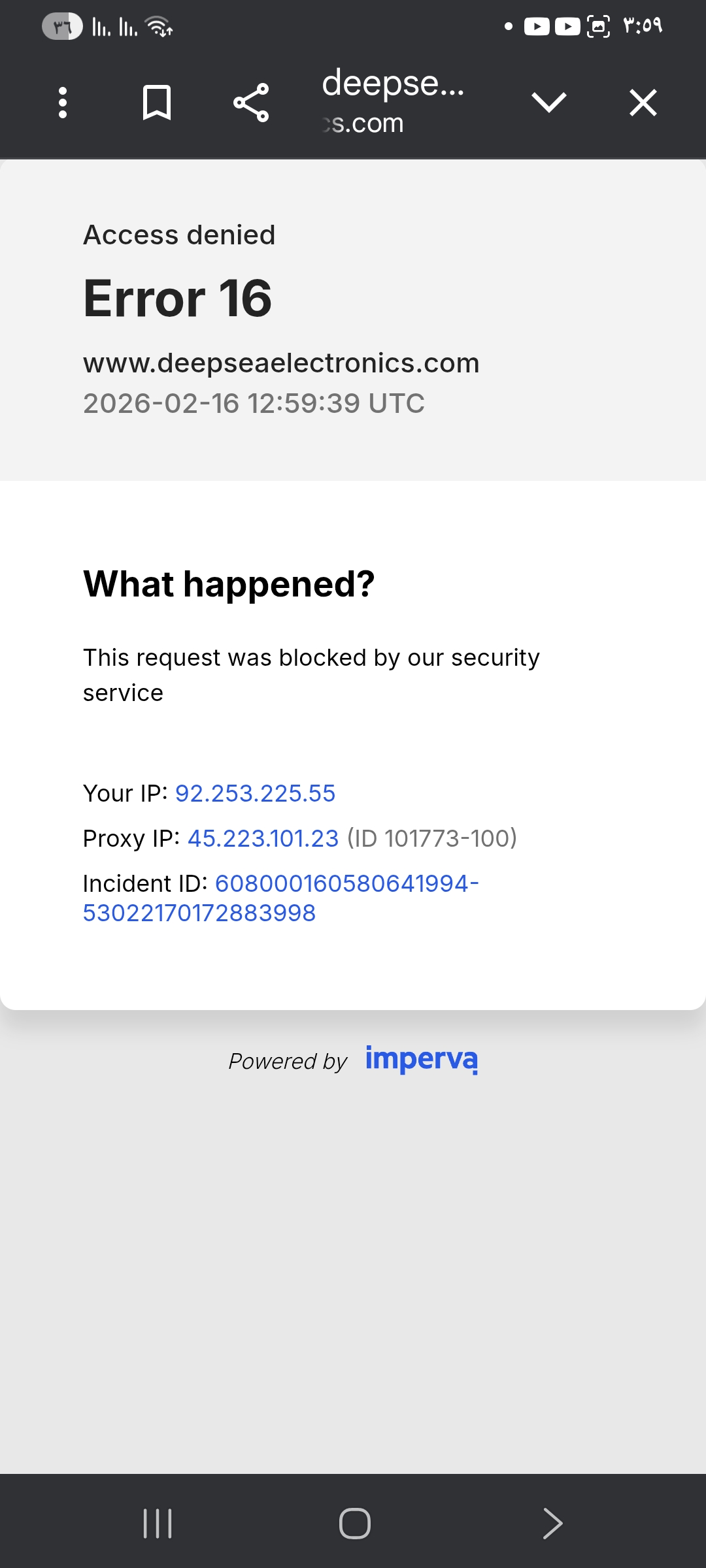Click the Your IP address 92.253.225.55
This screenshot has width=706, height=1568.
pyautogui.click(x=255, y=793)
